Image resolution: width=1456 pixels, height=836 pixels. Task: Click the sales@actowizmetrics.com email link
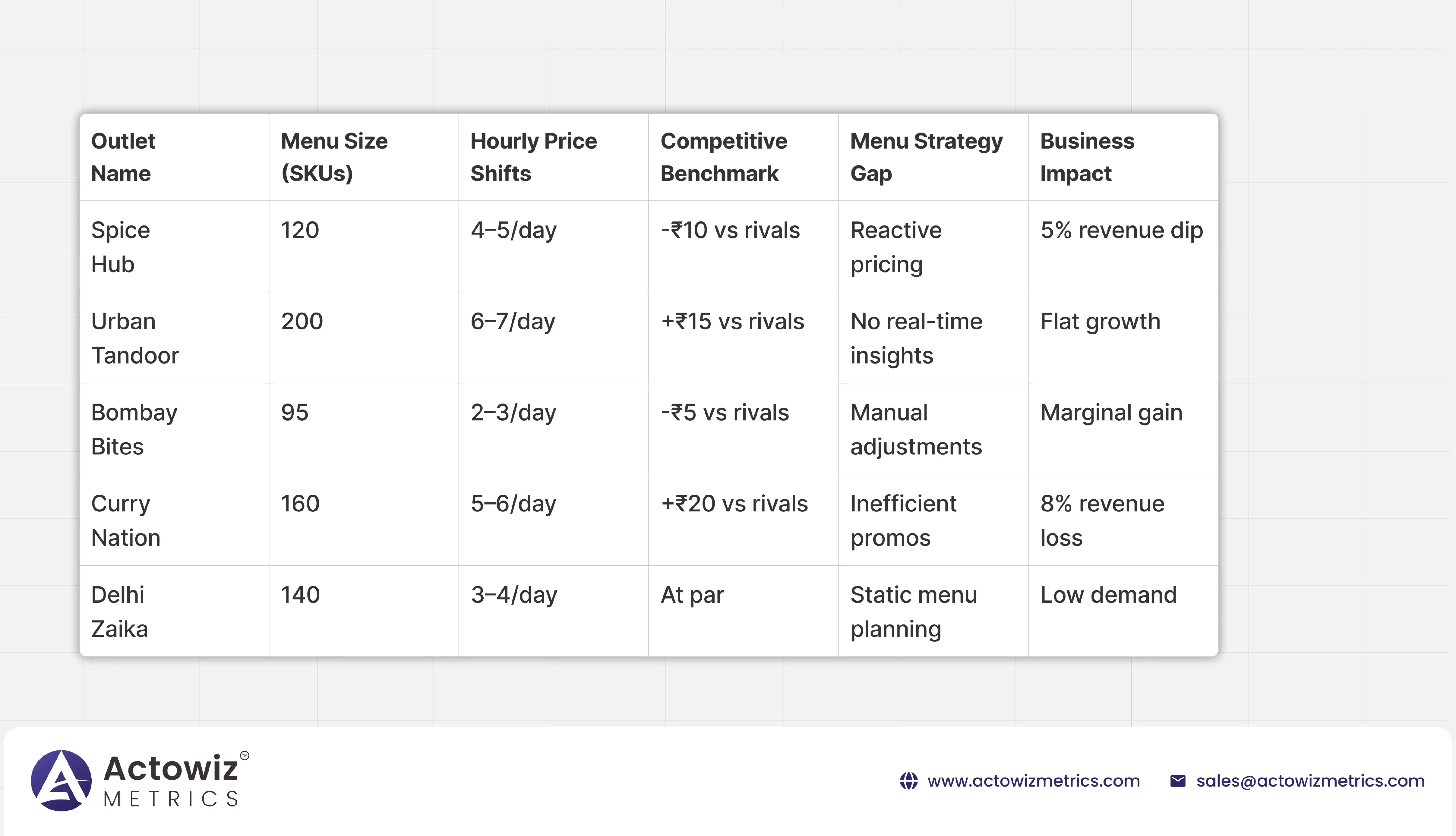coord(1310,781)
